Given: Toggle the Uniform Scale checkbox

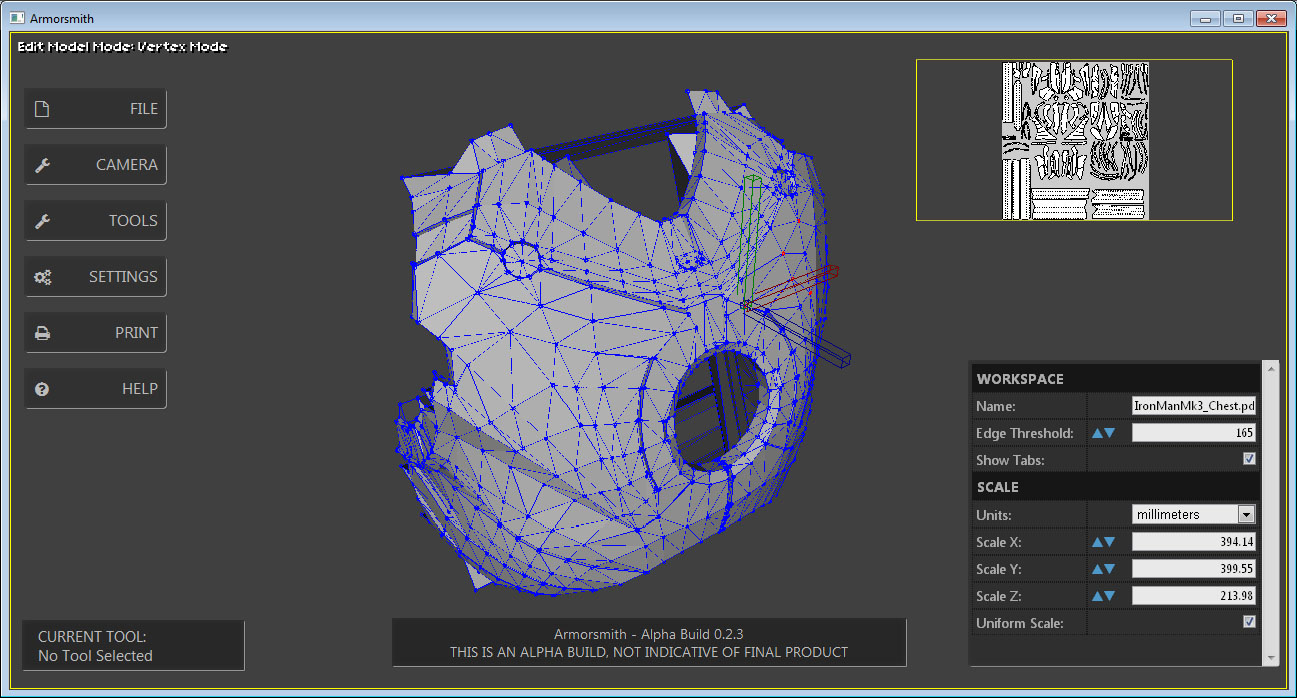Looking at the screenshot, I should [x=1249, y=622].
